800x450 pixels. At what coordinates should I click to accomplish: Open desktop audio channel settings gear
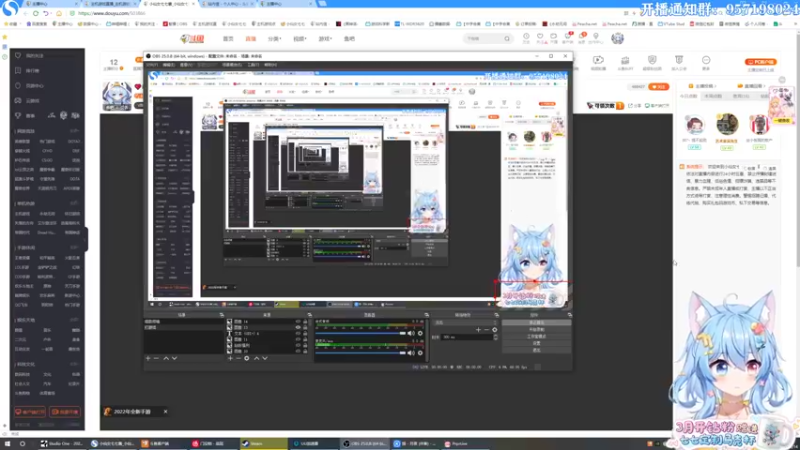tap(420, 334)
